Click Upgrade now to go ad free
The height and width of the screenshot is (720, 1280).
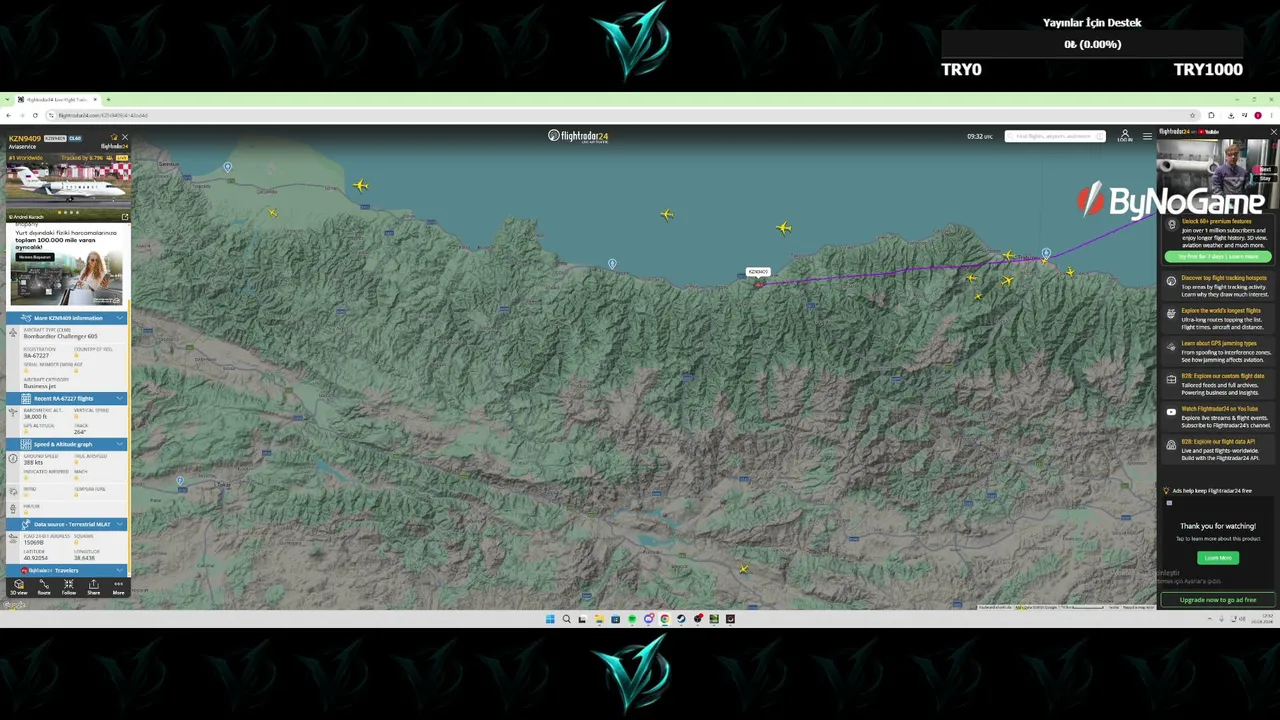coord(1218,600)
